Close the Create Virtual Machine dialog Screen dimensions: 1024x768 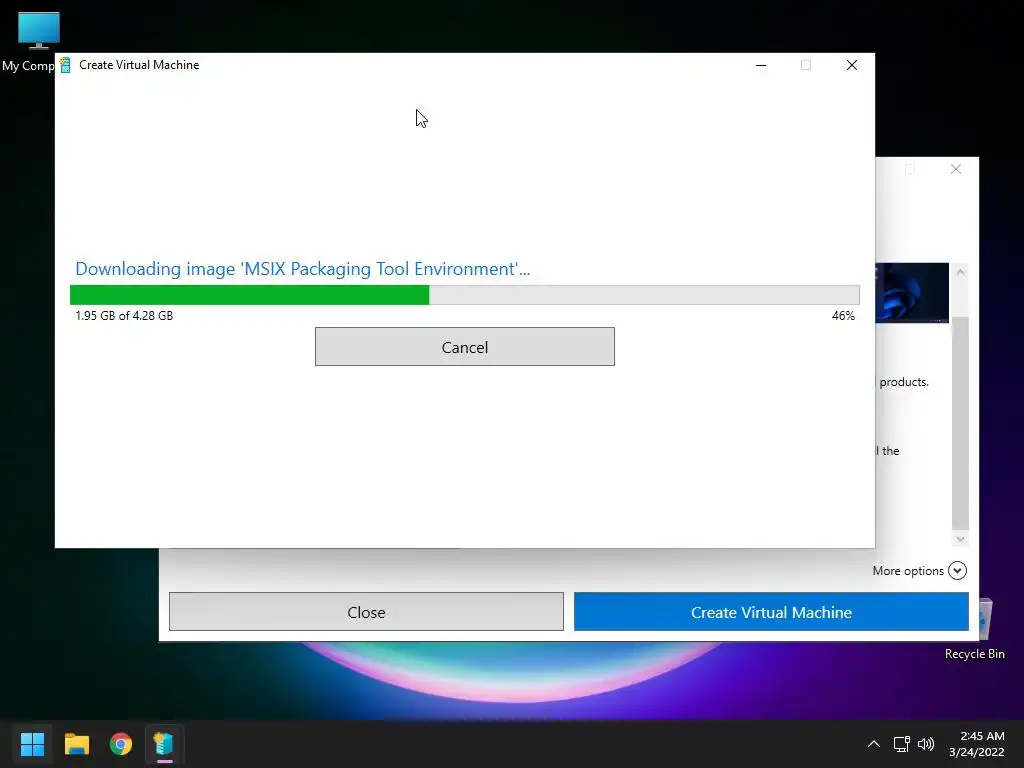852,65
